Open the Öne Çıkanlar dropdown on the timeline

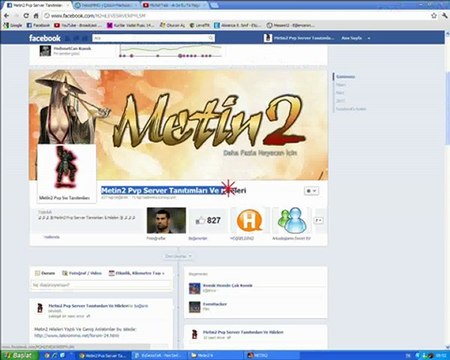178,256
